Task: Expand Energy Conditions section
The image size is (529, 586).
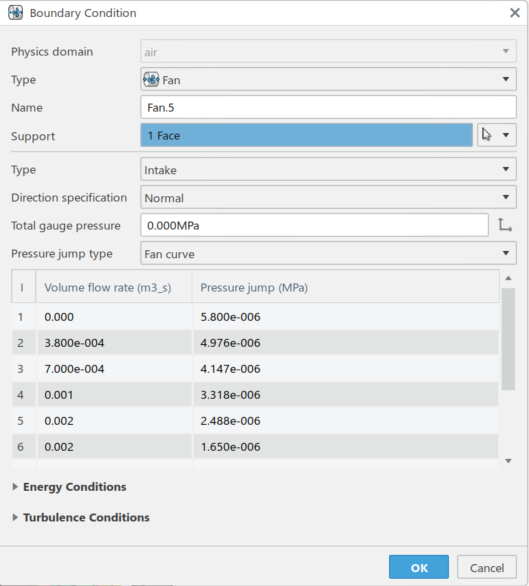Action: tap(69, 487)
